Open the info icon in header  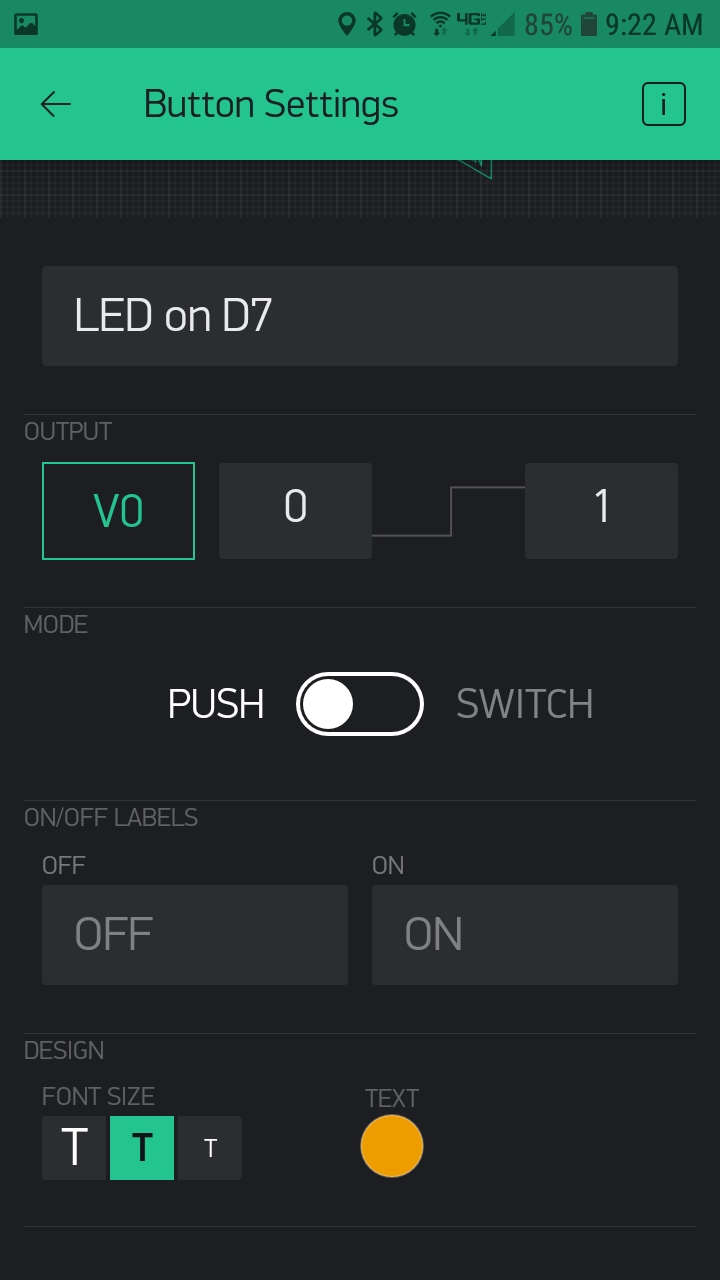pyautogui.click(x=664, y=104)
